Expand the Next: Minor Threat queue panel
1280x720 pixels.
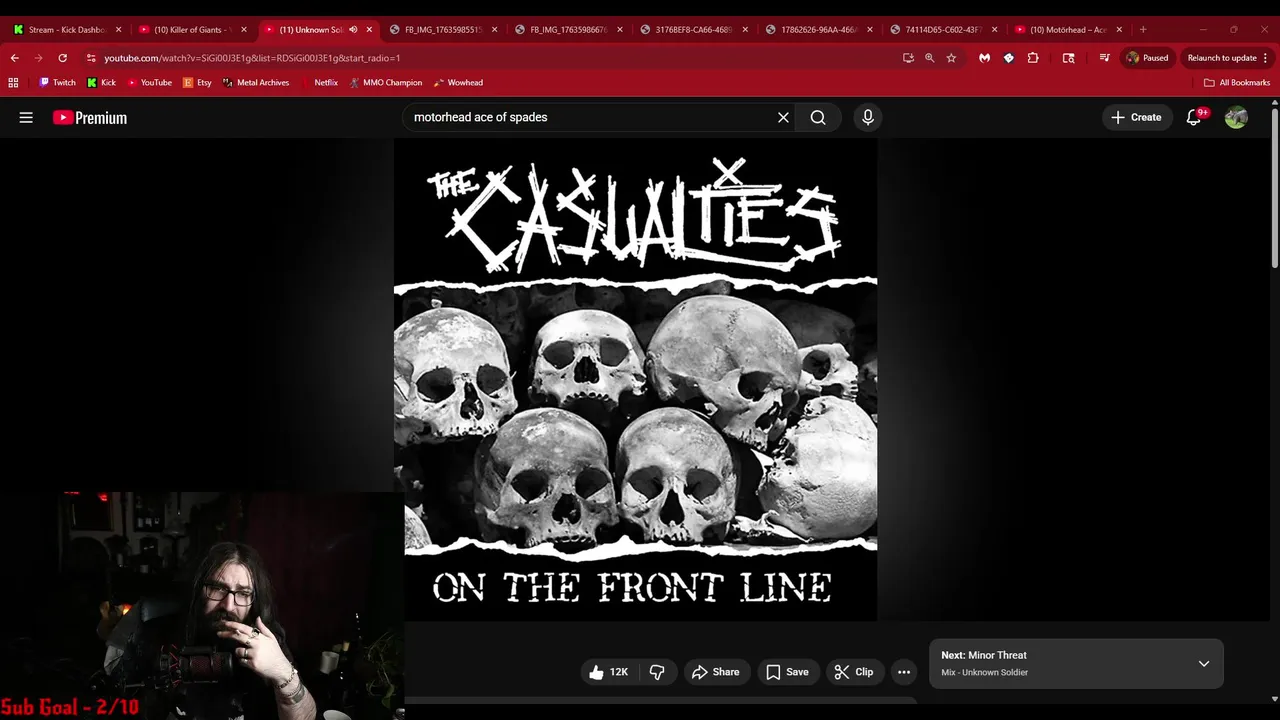coord(1204,664)
